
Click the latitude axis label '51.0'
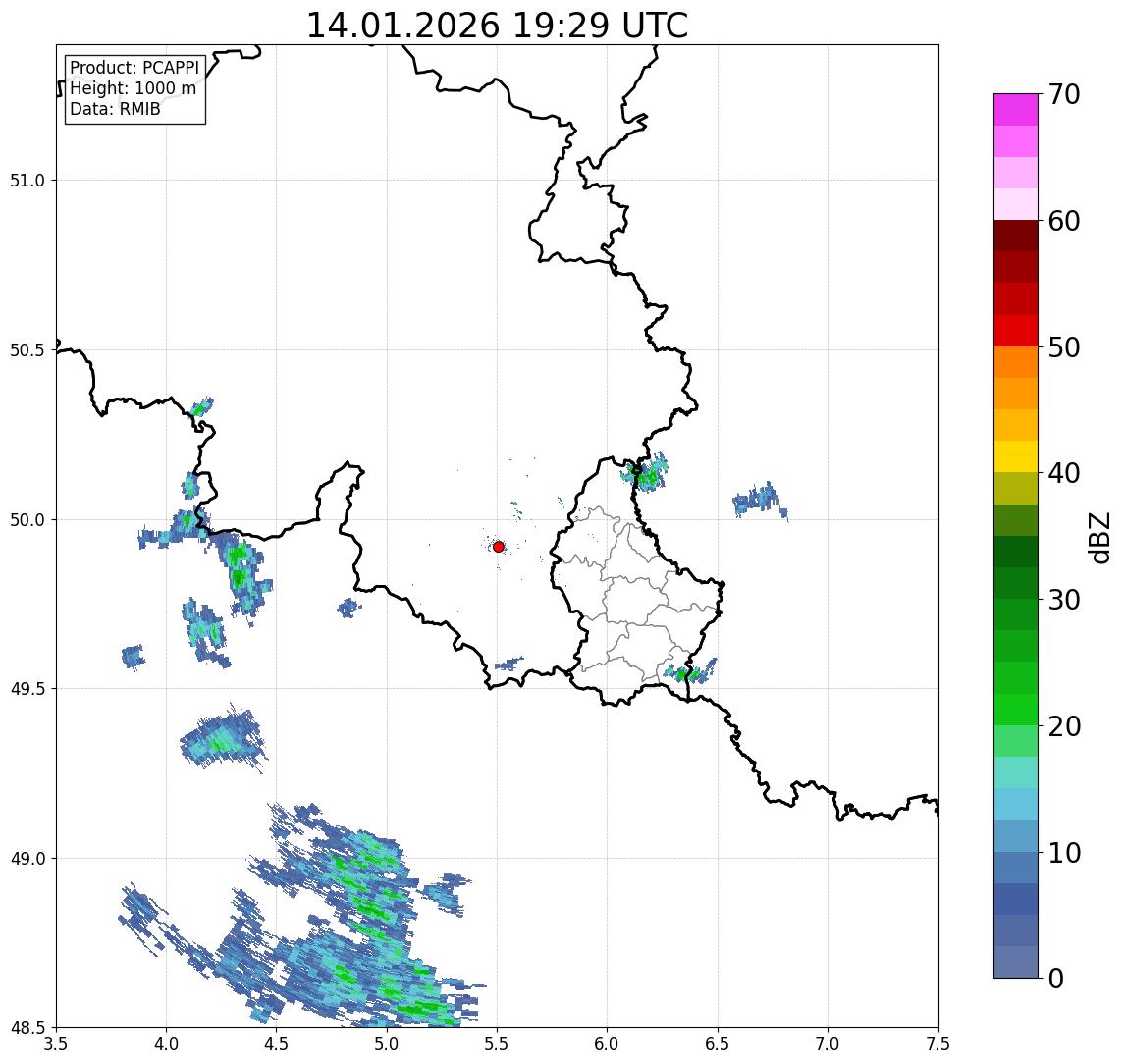27,181
